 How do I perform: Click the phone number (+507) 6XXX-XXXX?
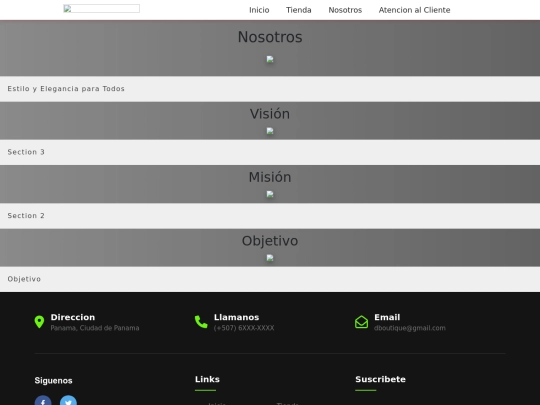click(244, 328)
